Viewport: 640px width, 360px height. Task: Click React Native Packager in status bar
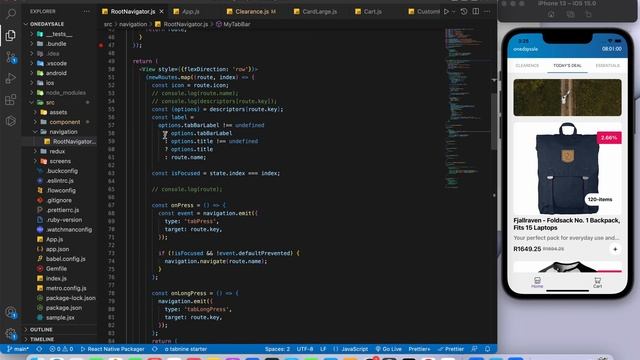(112, 349)
